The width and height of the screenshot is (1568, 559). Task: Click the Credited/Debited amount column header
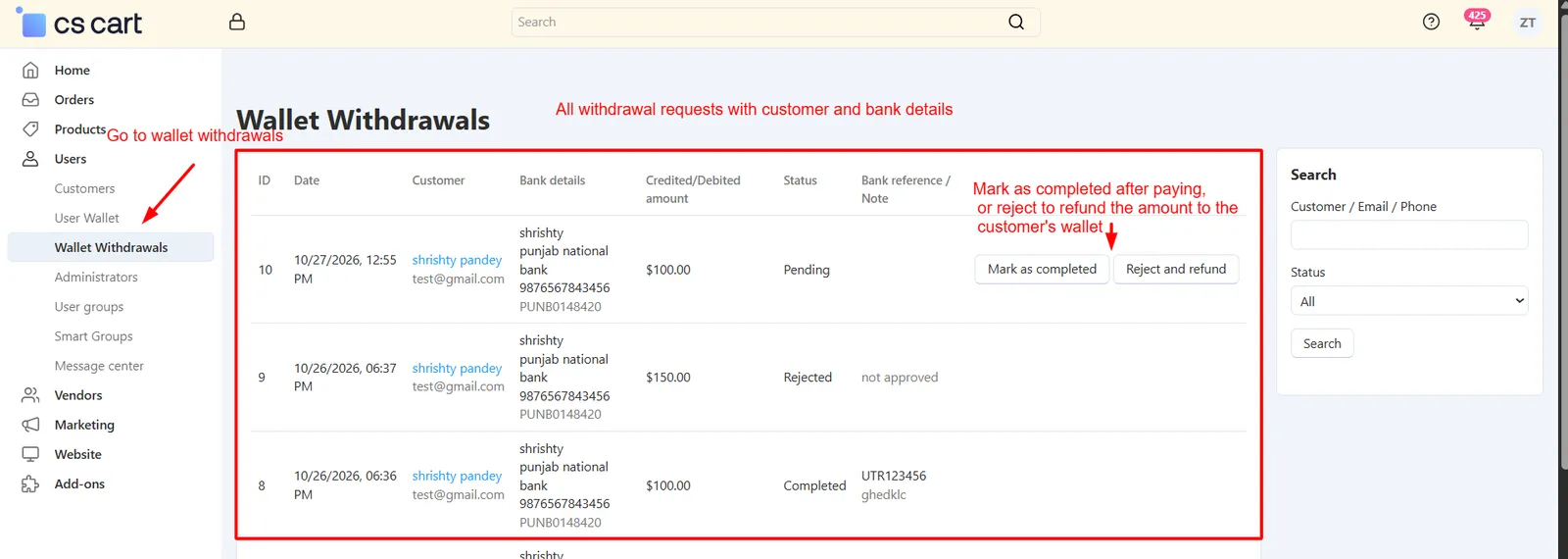[x=693, y=189]
